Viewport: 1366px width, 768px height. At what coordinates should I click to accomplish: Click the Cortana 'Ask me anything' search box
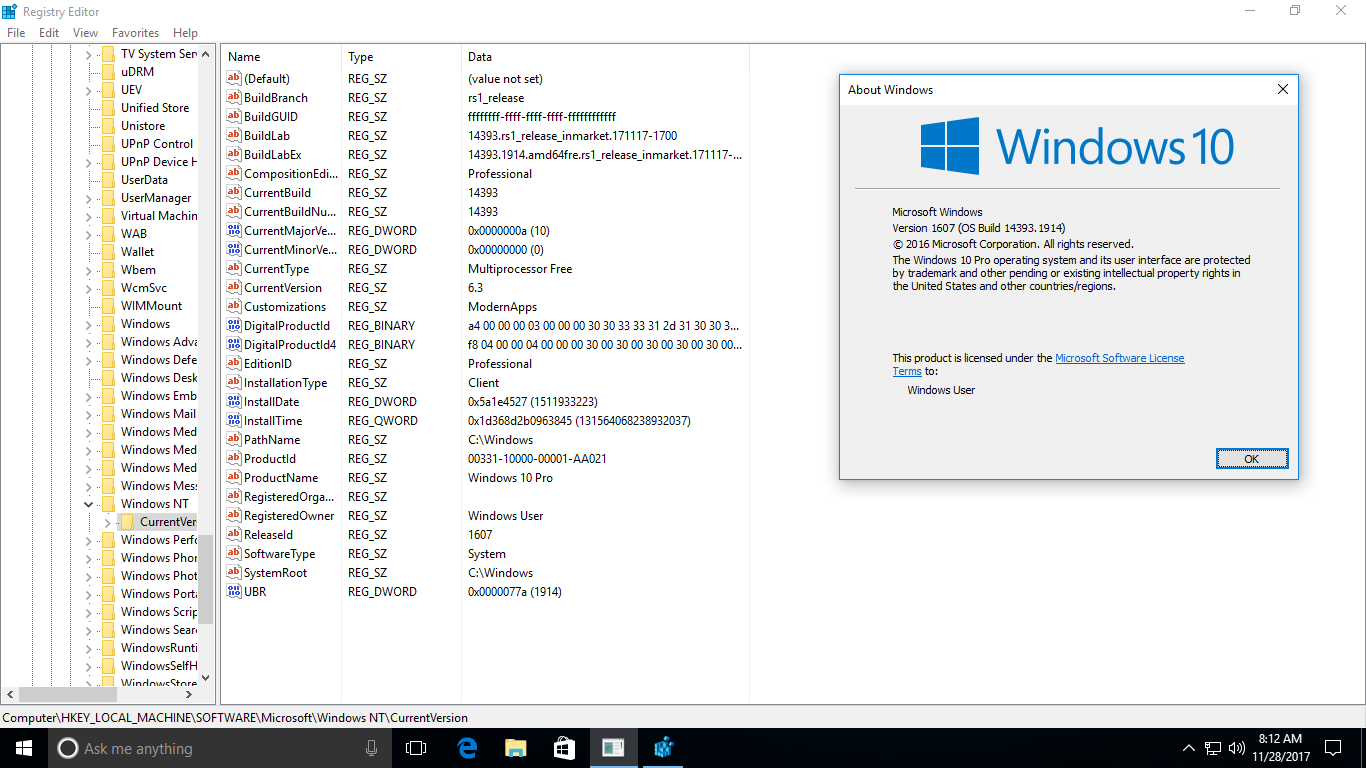(222, 748)
